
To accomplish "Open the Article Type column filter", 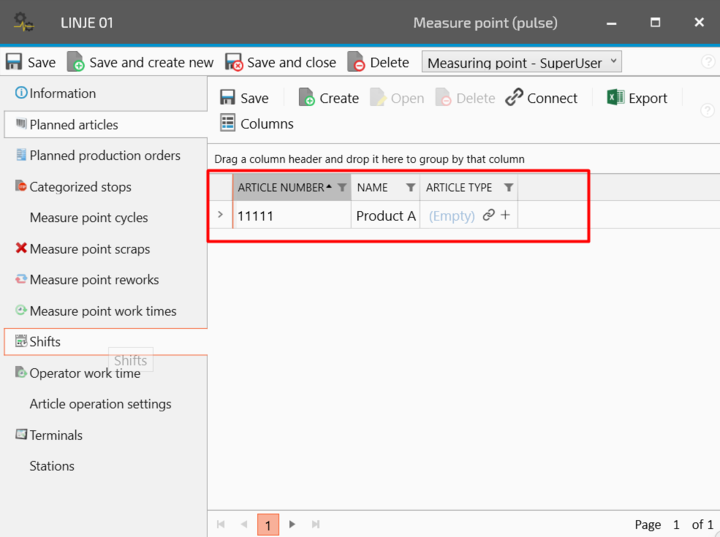I will (x=508, y=188).
